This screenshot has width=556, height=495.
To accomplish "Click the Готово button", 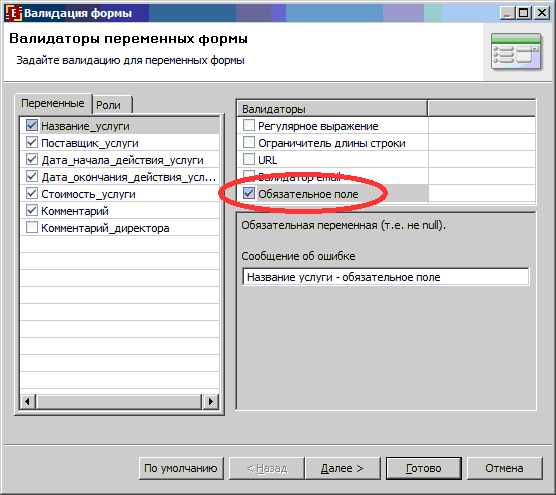I will (424, 468).
